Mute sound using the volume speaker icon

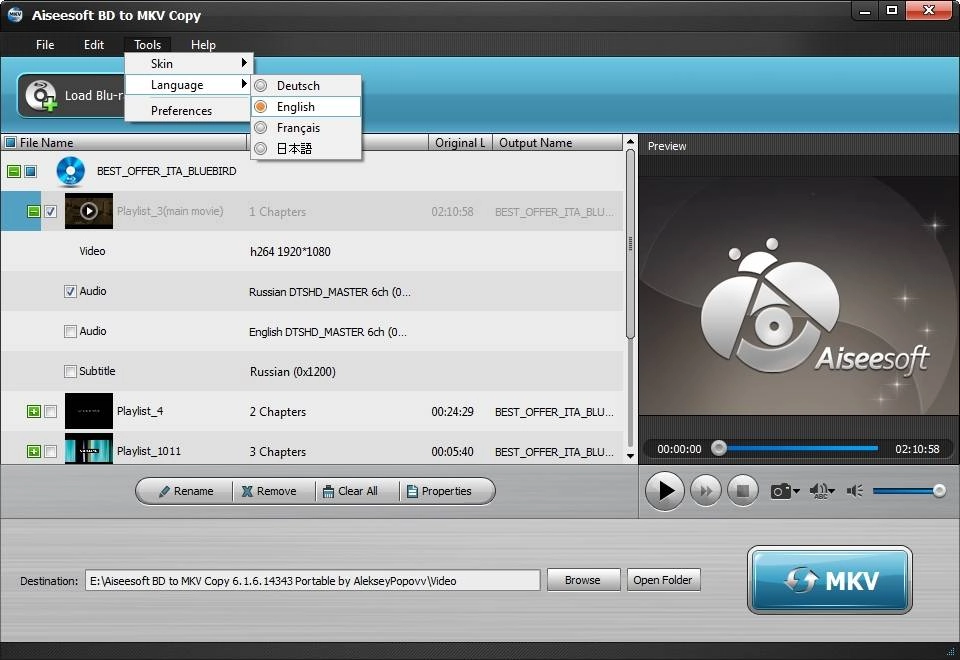tap(855, 491)
